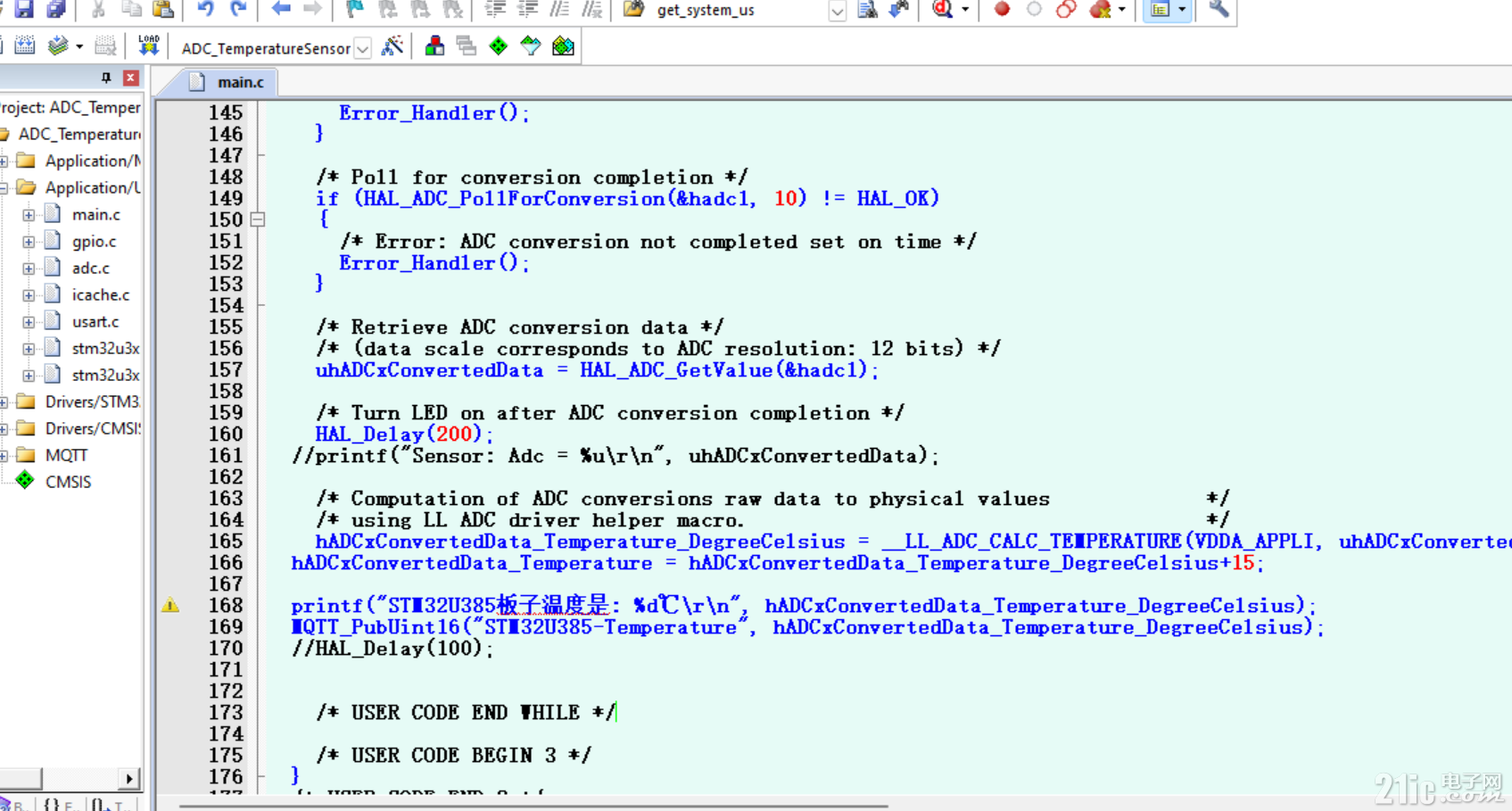Select the Drivers/CMSIS group folder
Screen dimensions: 1512x811
point(93,429)
